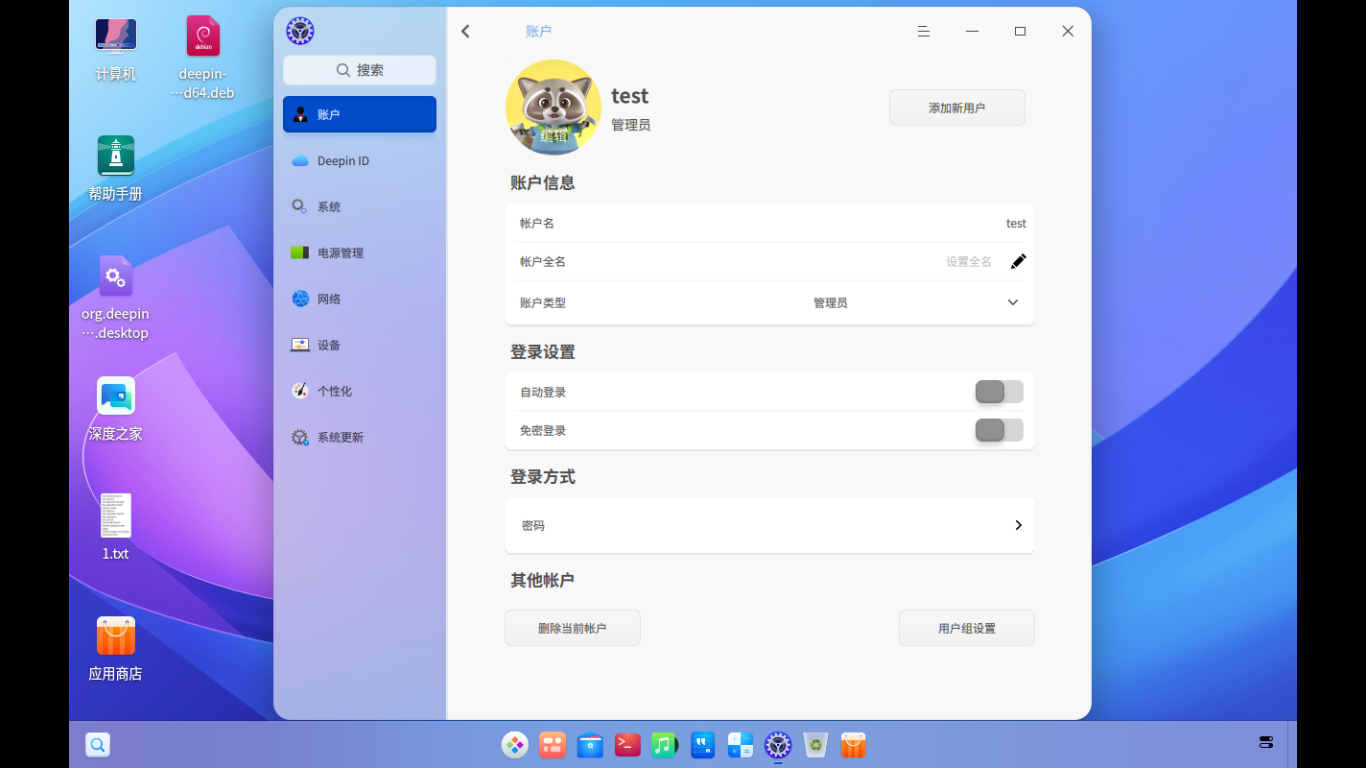Click 用户组设置 button
Image resolution: width=1366 pixels, height=768 pixels.
pos(966,628)
